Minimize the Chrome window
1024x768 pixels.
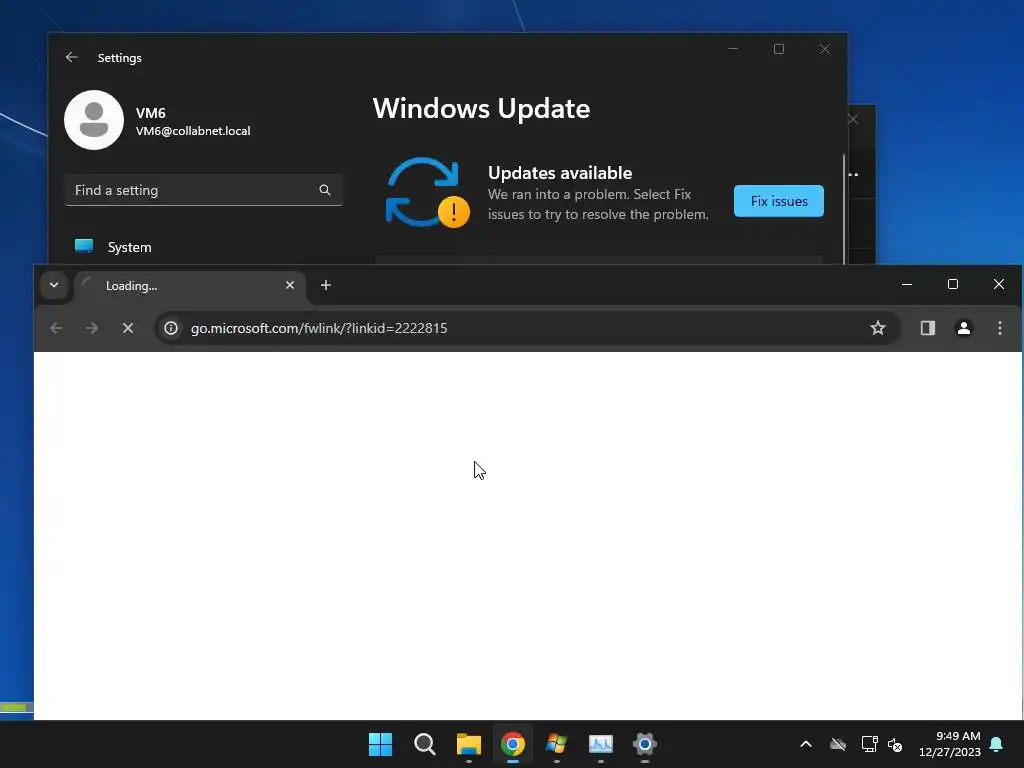[x=907, y=284]
